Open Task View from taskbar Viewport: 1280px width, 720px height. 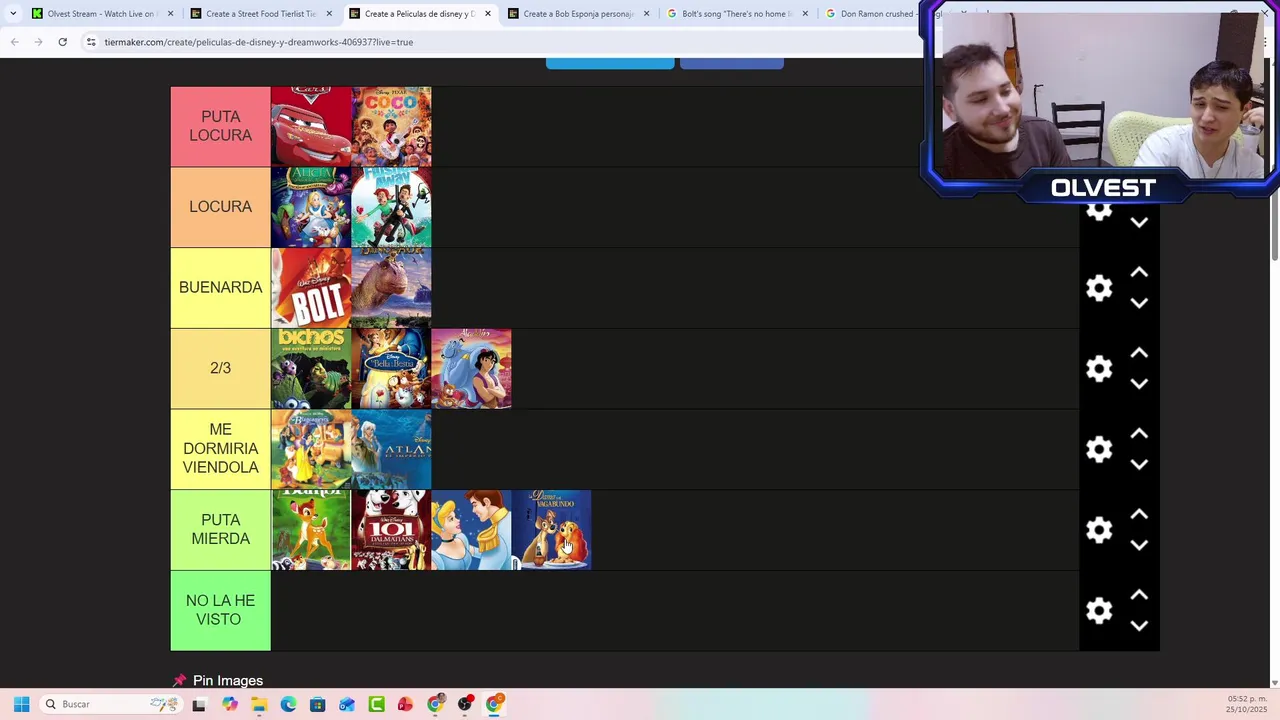coord(199,704)
